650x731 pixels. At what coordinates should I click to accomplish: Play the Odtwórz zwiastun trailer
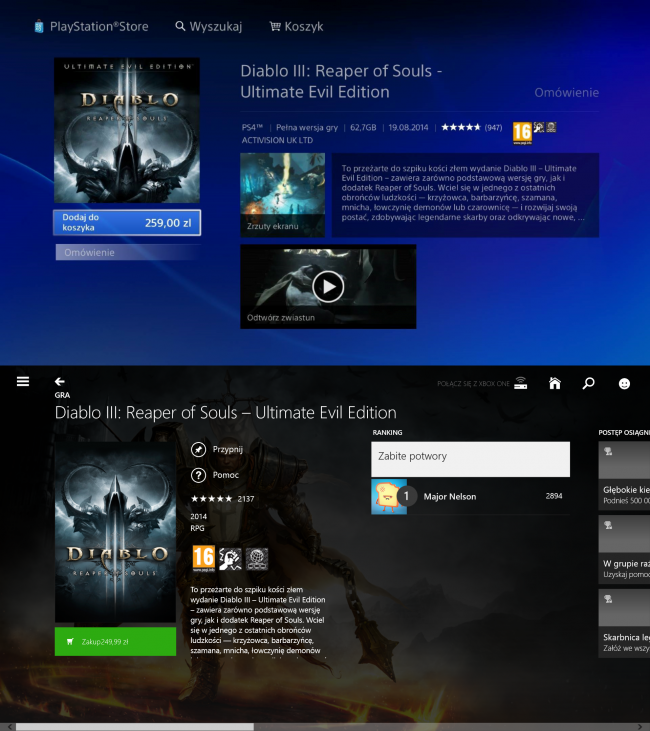328,287
